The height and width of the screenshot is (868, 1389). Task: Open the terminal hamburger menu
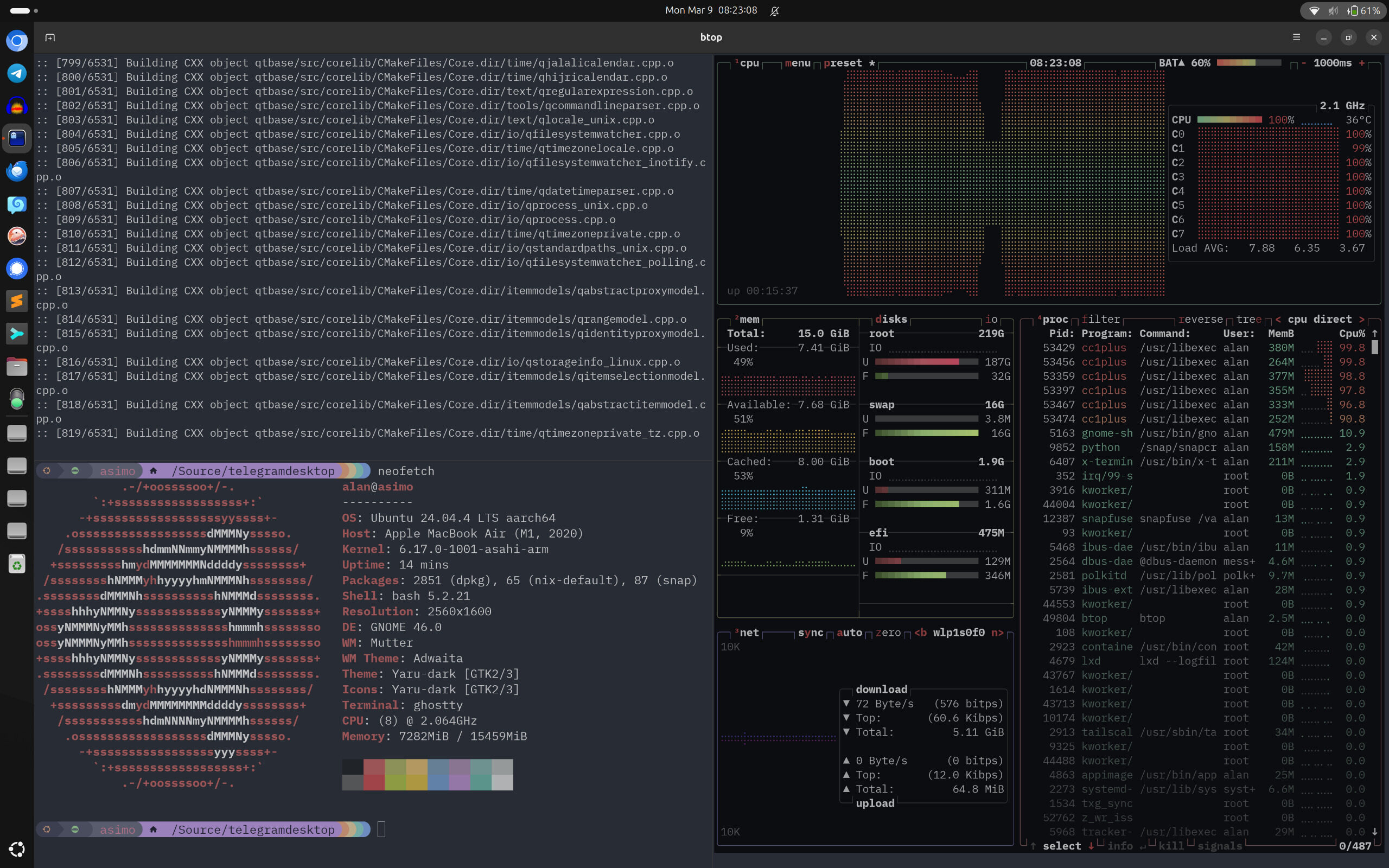1296,37
